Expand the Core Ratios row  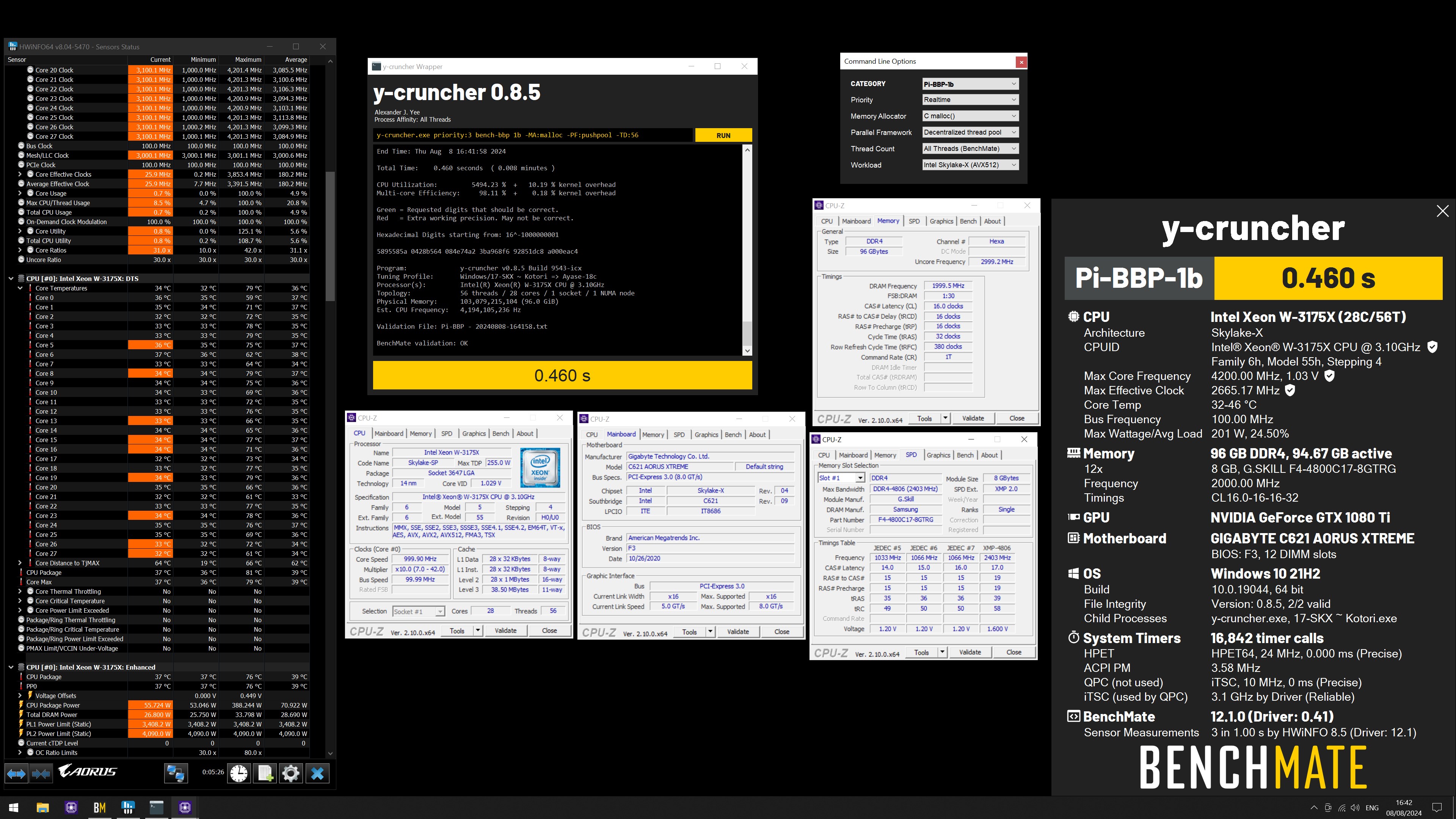point(20,250)
